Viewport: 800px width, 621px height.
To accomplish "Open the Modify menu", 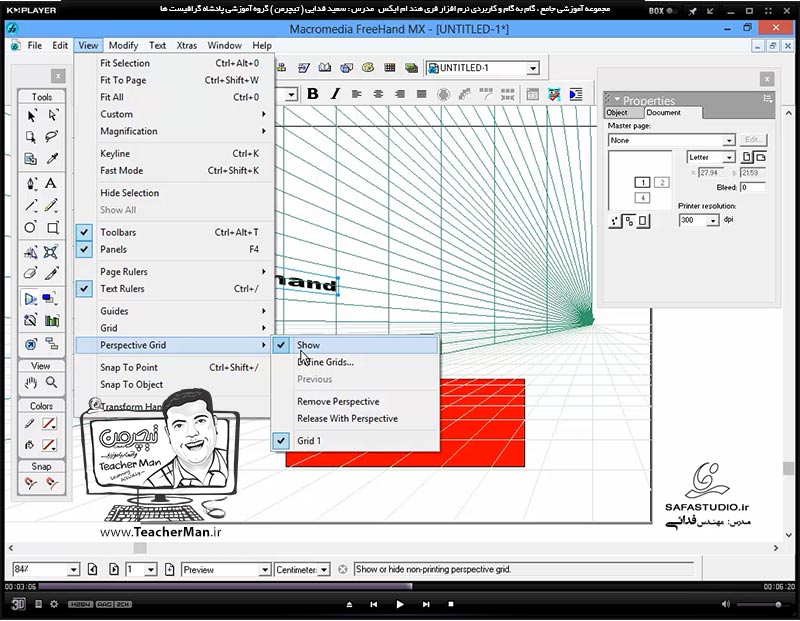I will coord(123,45).
